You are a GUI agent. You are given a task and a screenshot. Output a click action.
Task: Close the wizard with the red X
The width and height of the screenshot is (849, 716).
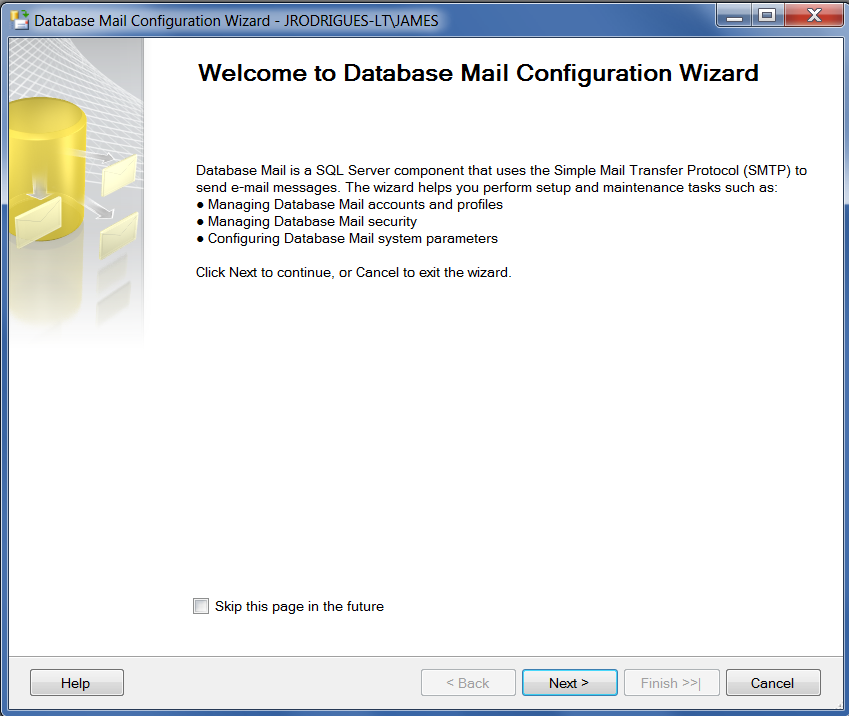(812, 16)
